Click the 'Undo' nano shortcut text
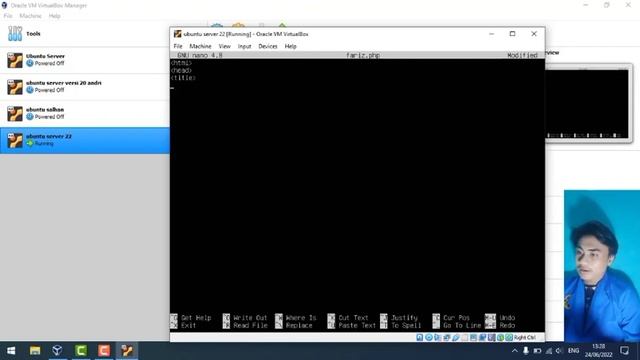This screenshot has height=360, width=640. point(507,318)
